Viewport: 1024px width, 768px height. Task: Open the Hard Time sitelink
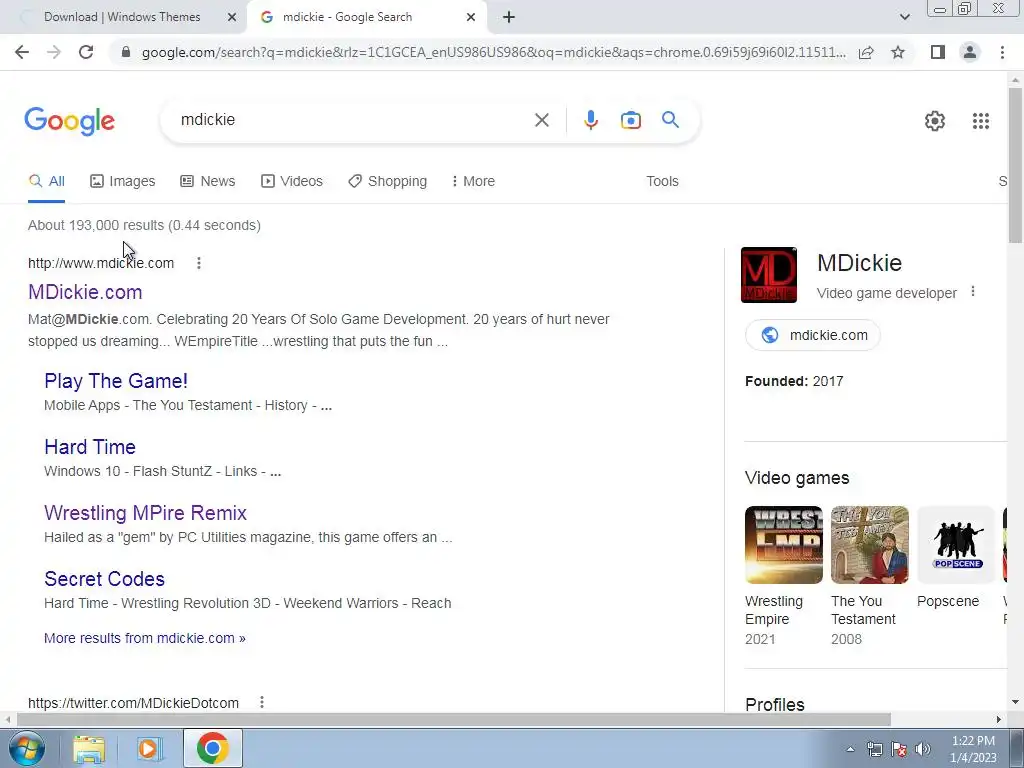90,447
